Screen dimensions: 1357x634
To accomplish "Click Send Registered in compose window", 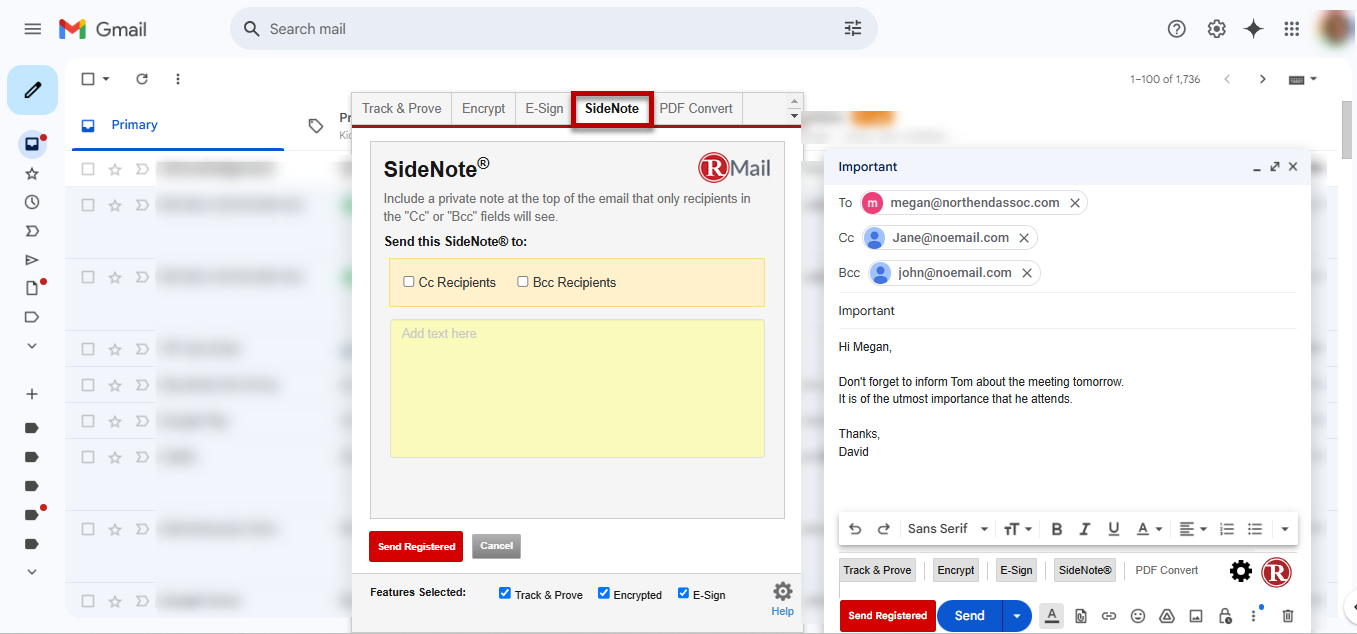I will tap(888, 616).
